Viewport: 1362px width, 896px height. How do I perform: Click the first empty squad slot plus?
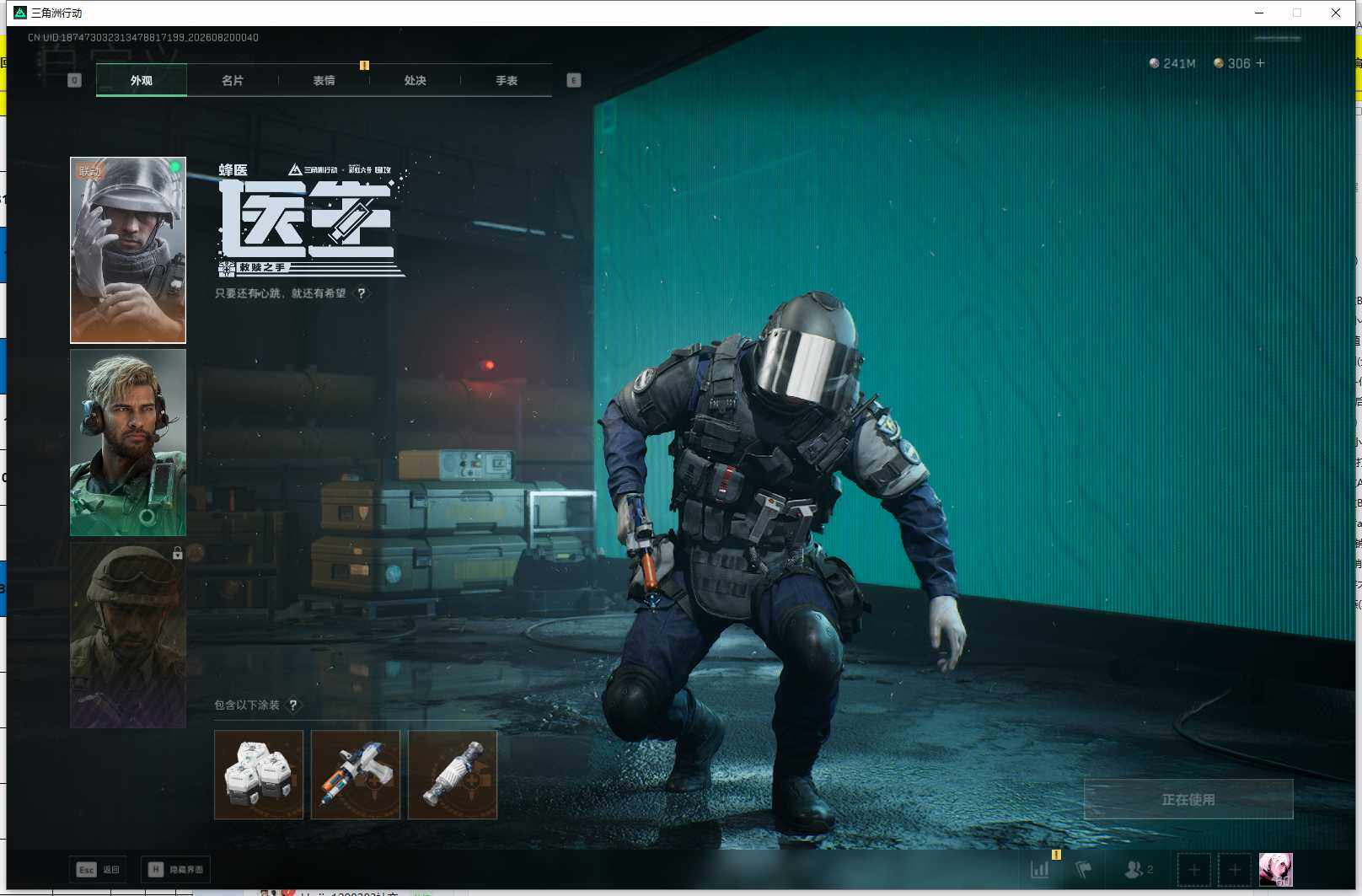(x=1194, y=869)
